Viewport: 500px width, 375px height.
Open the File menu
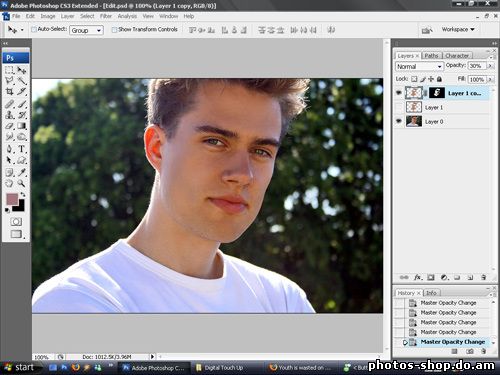(x=16, y=16)
